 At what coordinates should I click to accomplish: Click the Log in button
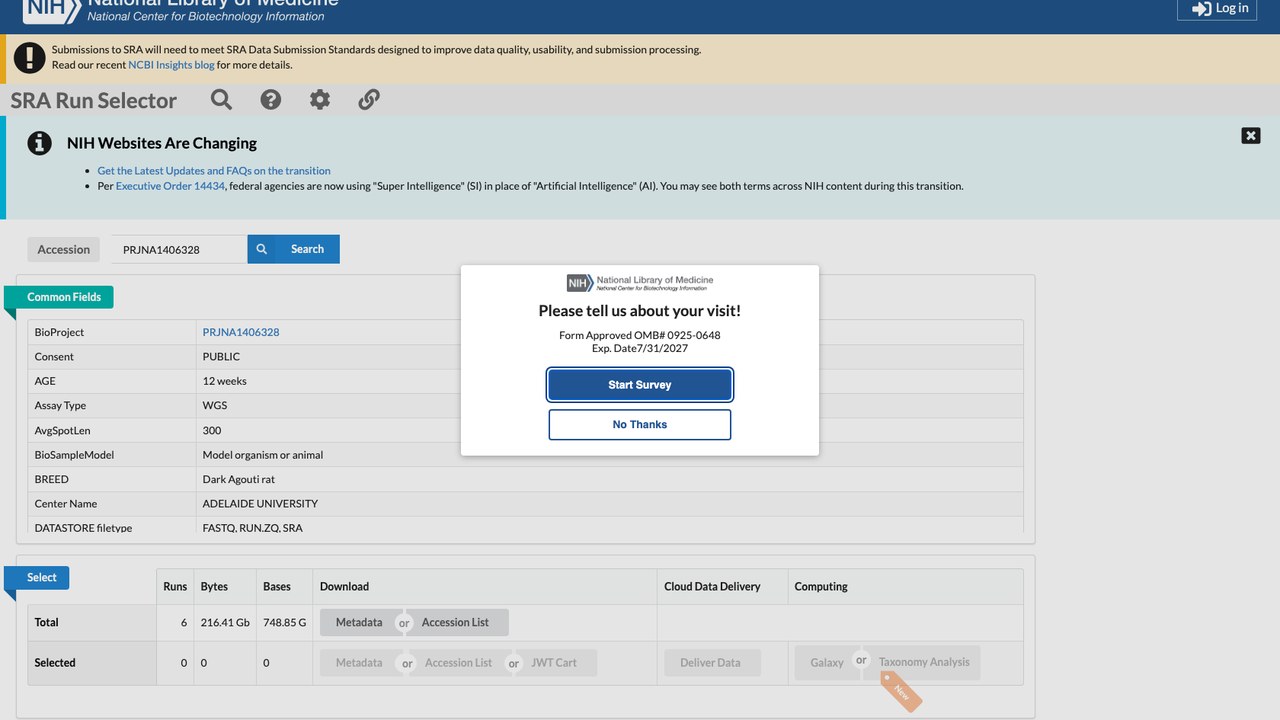[1217, 9]
